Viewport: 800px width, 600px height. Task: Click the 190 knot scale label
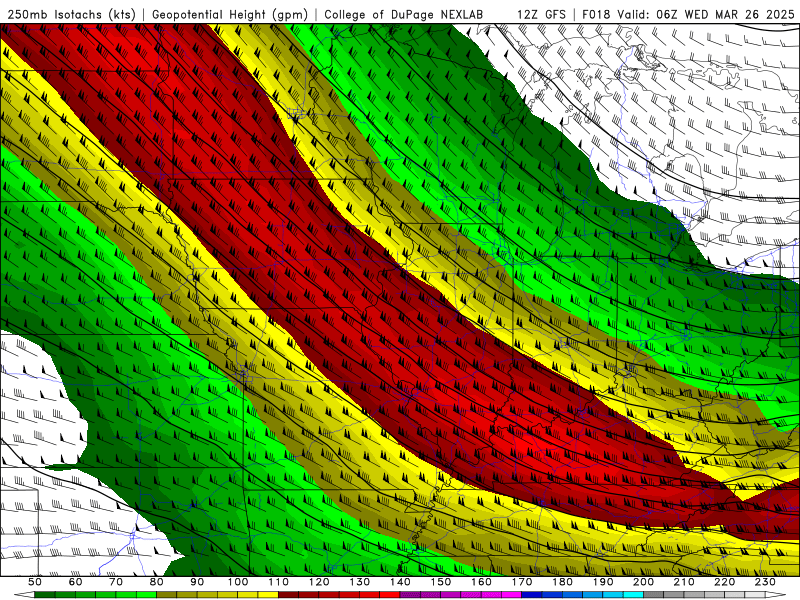[603, 582]
